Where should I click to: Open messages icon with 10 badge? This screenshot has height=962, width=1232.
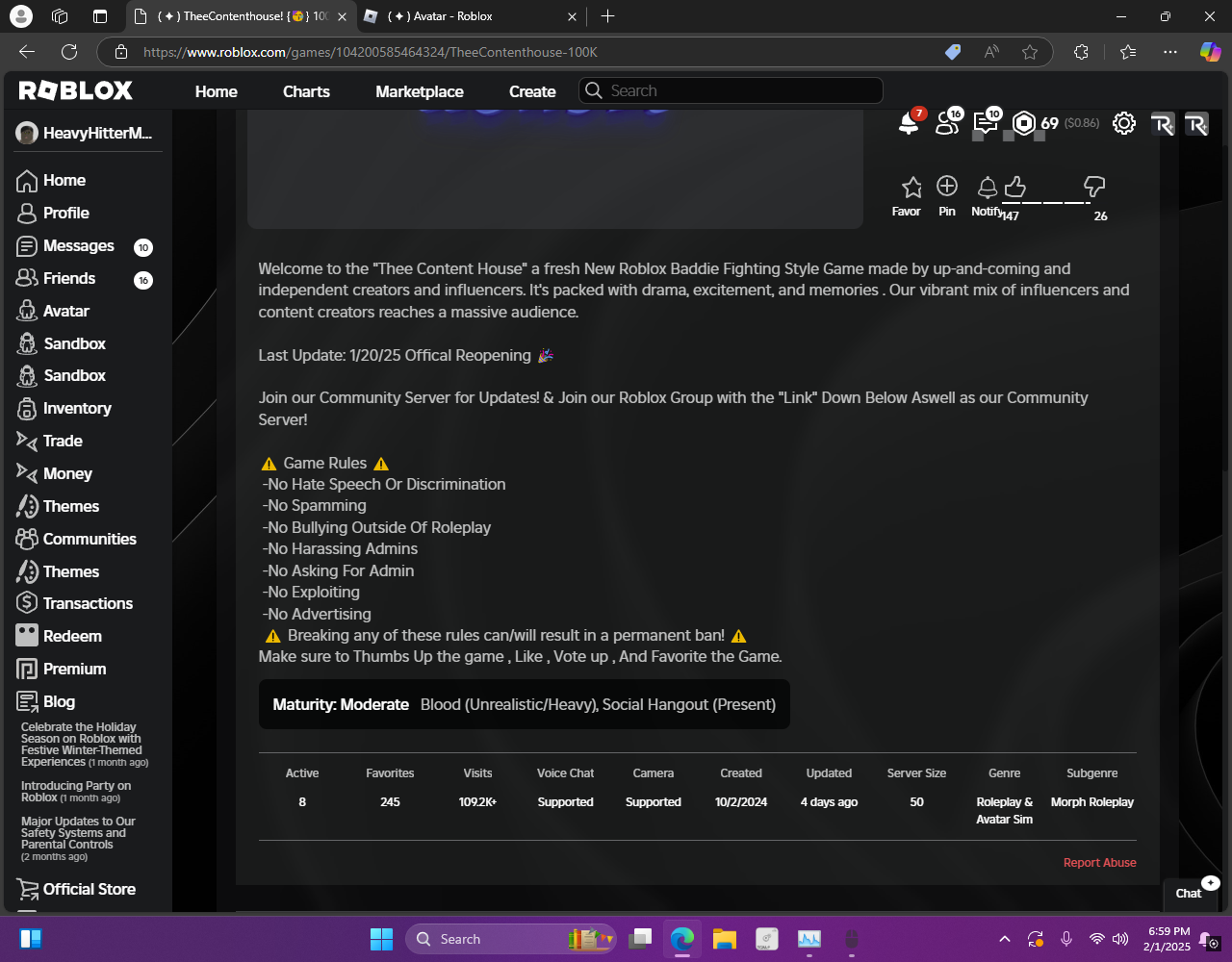click(x=986, y=123)
